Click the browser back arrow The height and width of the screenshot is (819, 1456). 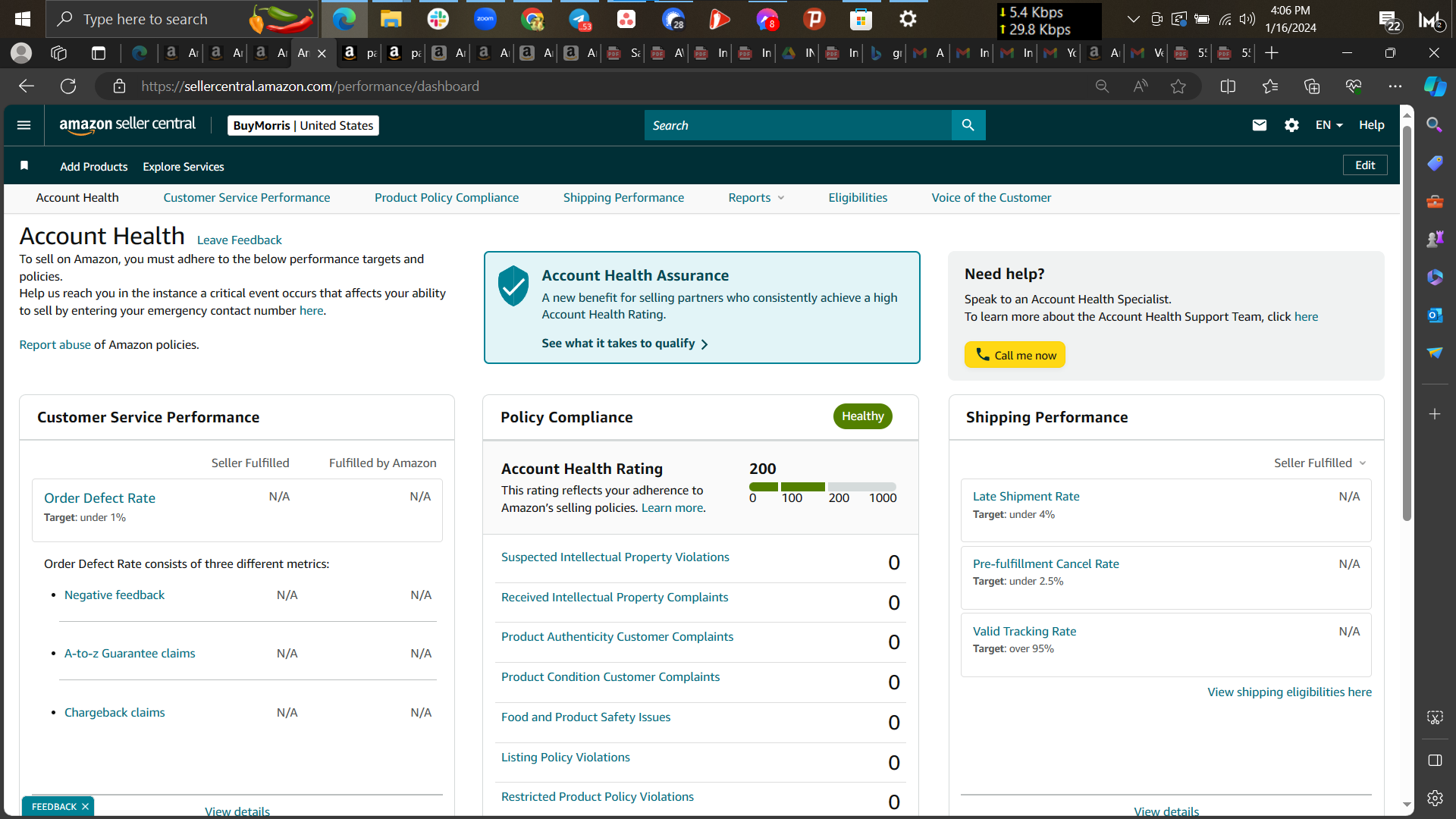(27, 86)
